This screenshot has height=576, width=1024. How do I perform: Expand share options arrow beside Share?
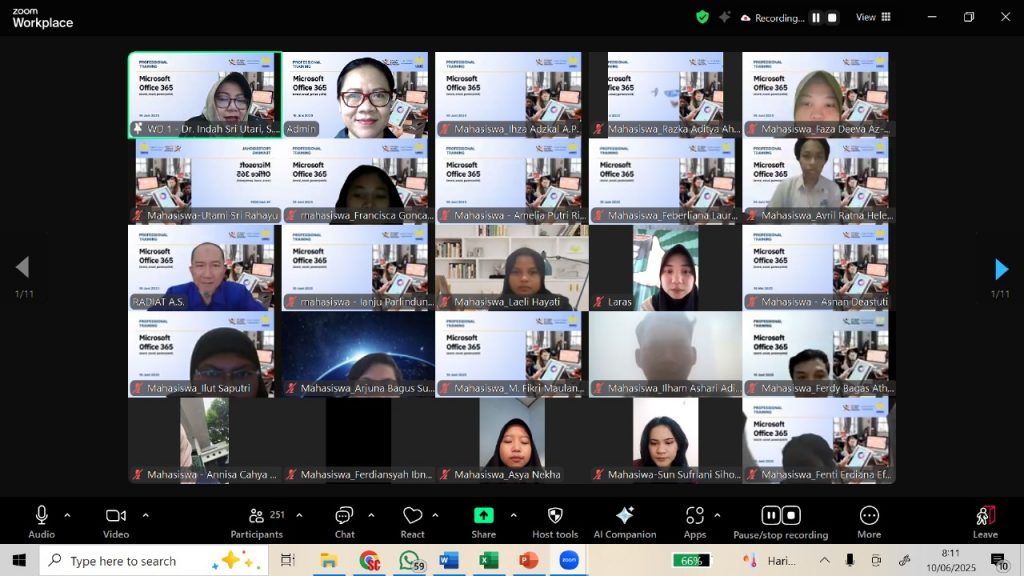(513, 515)
